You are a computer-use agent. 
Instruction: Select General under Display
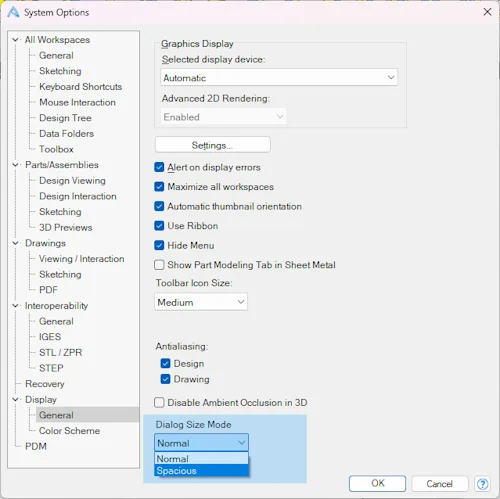click(56, 415)
